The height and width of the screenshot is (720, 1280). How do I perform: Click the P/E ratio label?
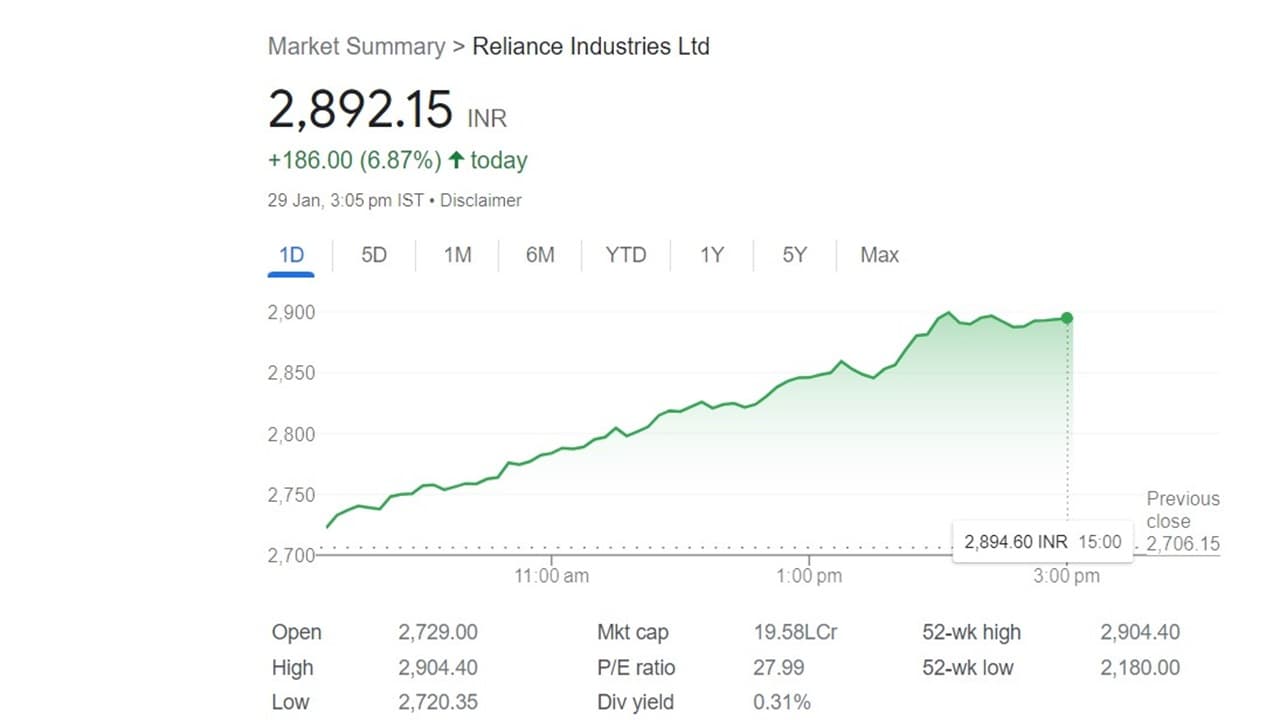[x=636, y=668]
